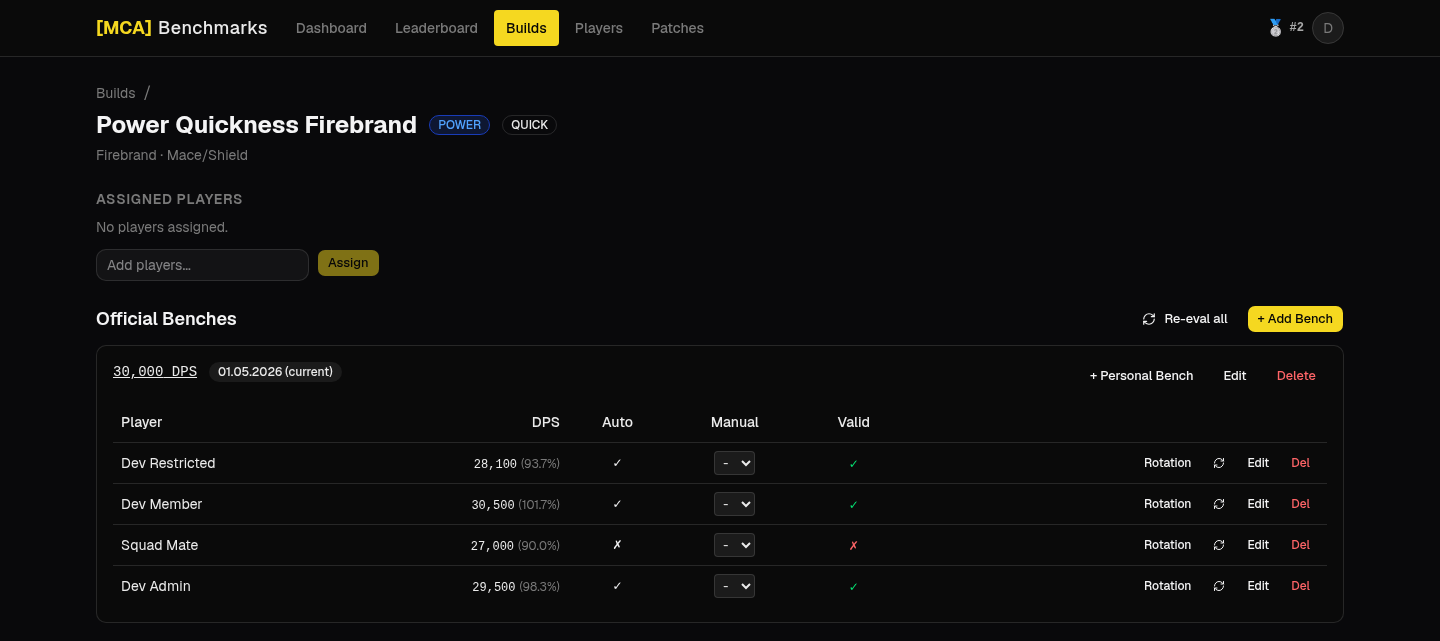Click the 01.05.2026 (current) patch badge
The image size is (1440, 641).
(x=275, y=372)
